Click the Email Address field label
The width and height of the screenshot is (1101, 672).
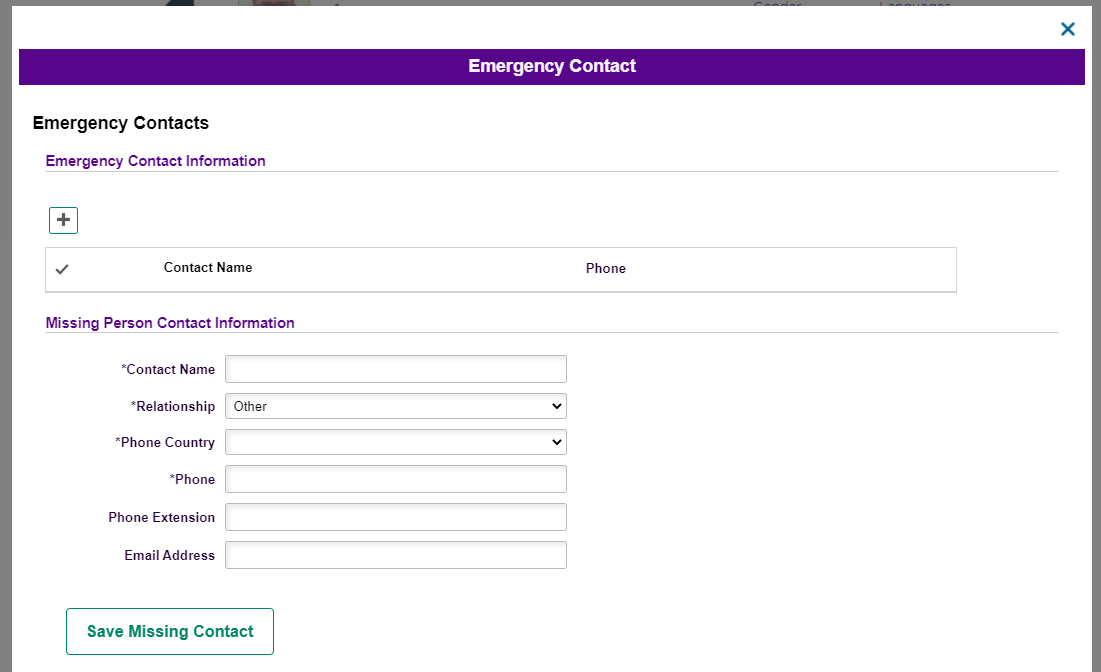(x=169, y=556)
